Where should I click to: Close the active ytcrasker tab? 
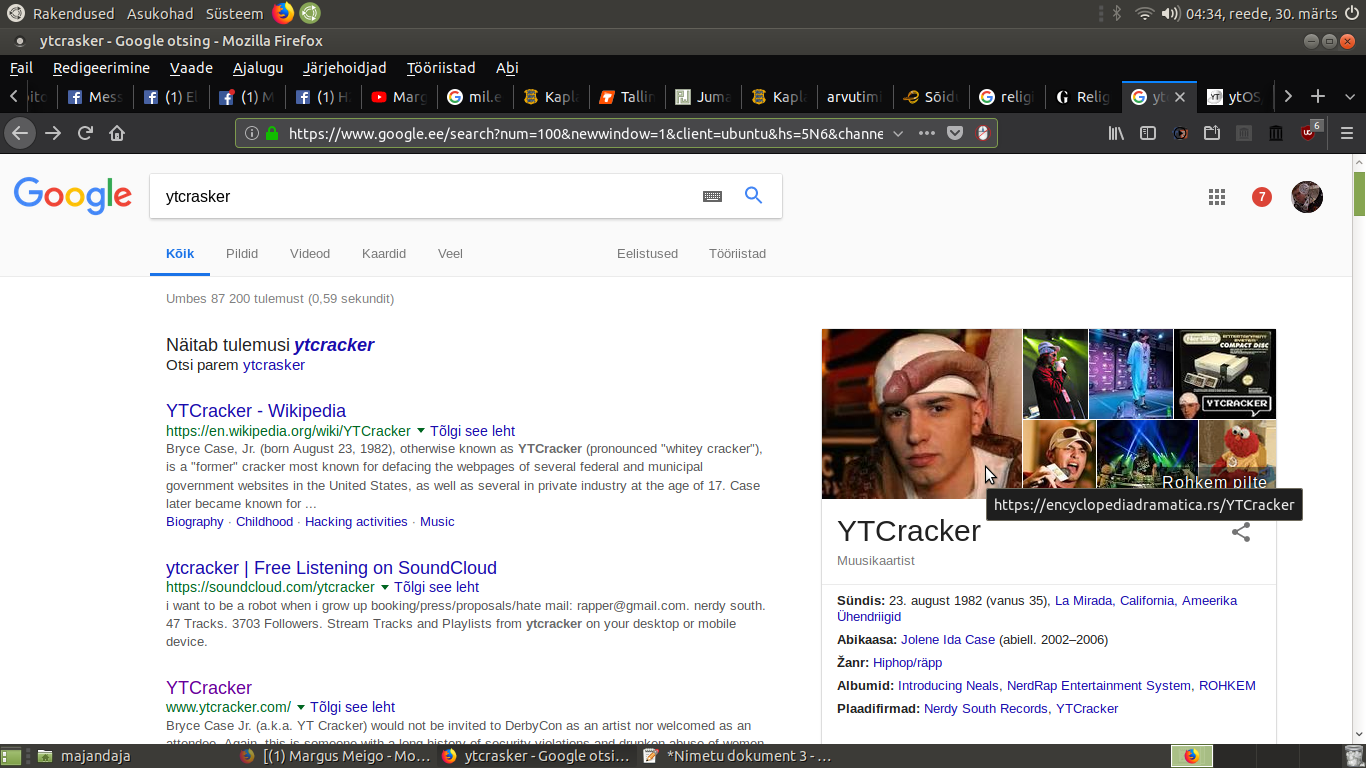1180,97
